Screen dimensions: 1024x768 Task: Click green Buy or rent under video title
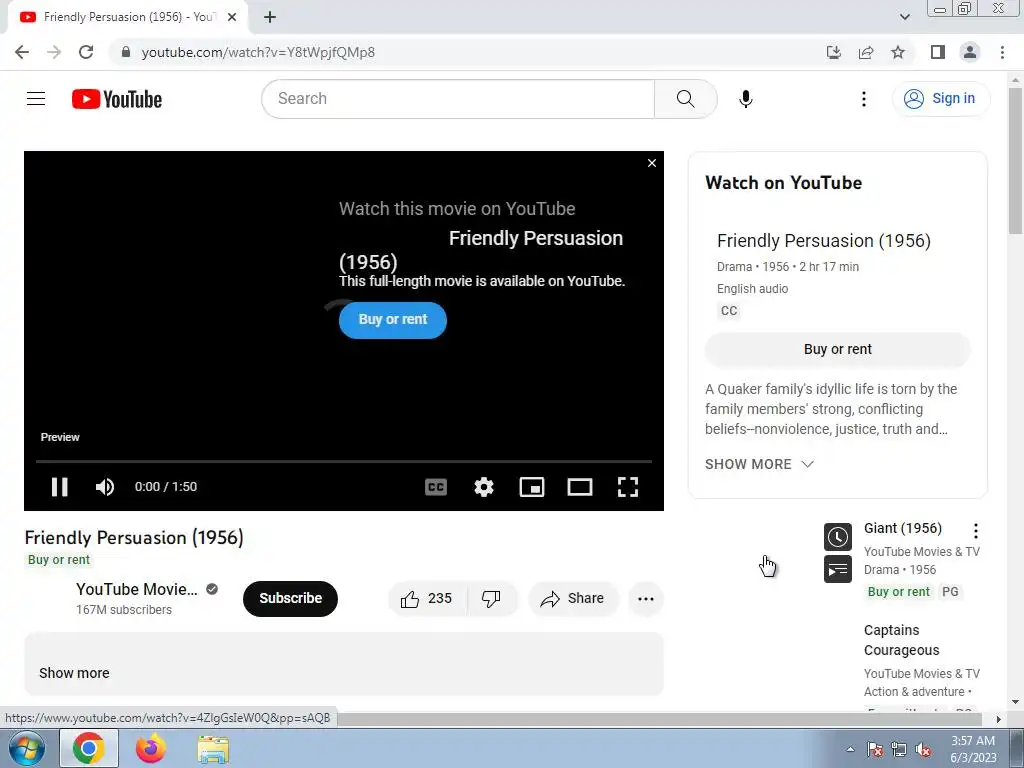pos(59,560)
